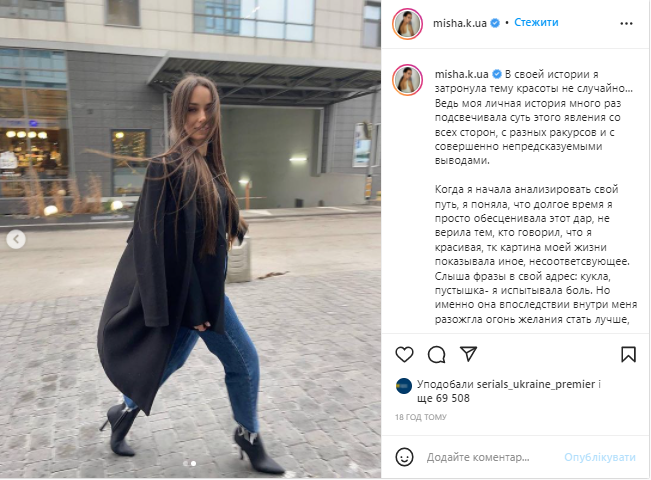Save post with bookmark icon
This screenshot has height=480, width=651.
coord(628,355)
